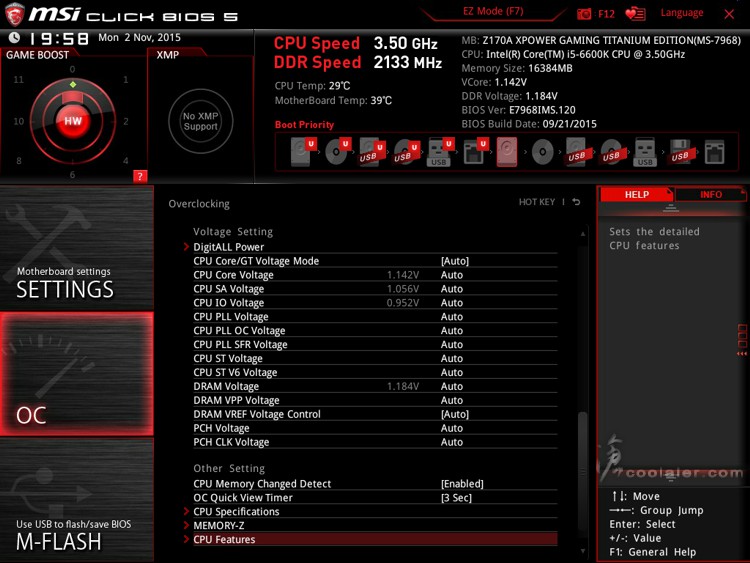Image resolution: width=750 pixels, height=563 pixels.
Task: Open the M-FLASH USB flash tile
Action: pos(77,499)
